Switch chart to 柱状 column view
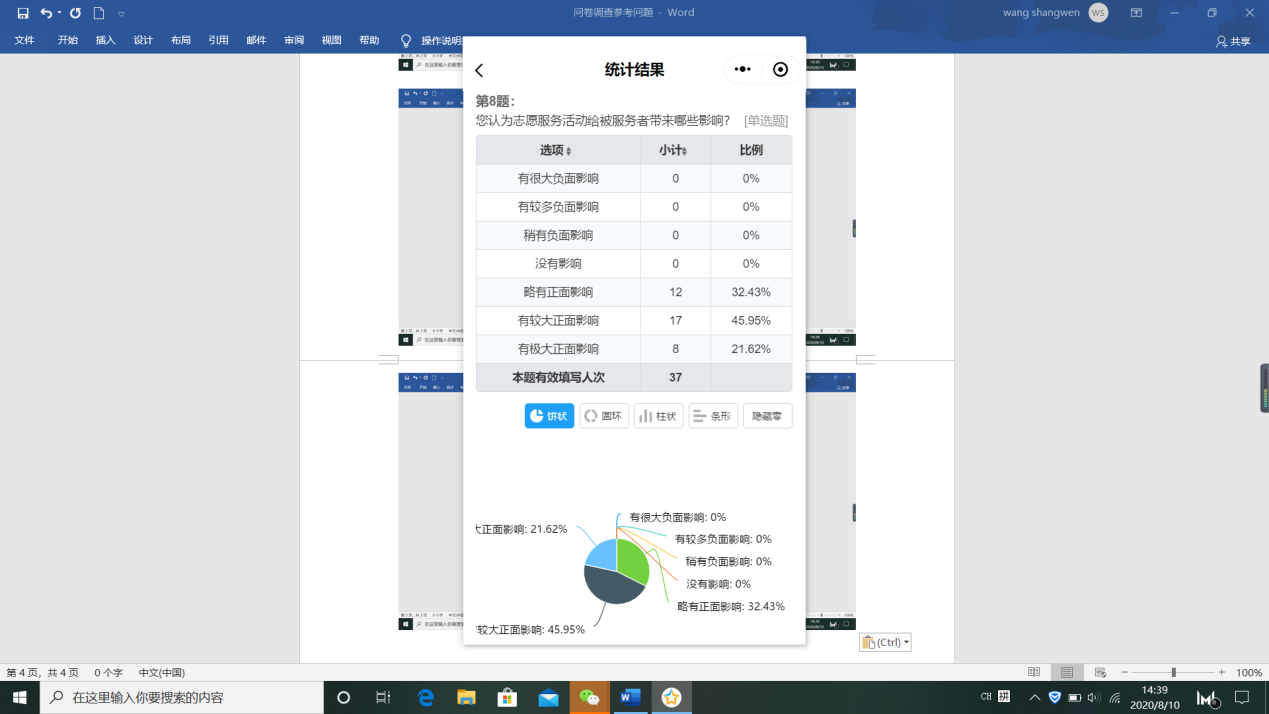This screenshot has width=1269, height=714. (x=658, y=416)
